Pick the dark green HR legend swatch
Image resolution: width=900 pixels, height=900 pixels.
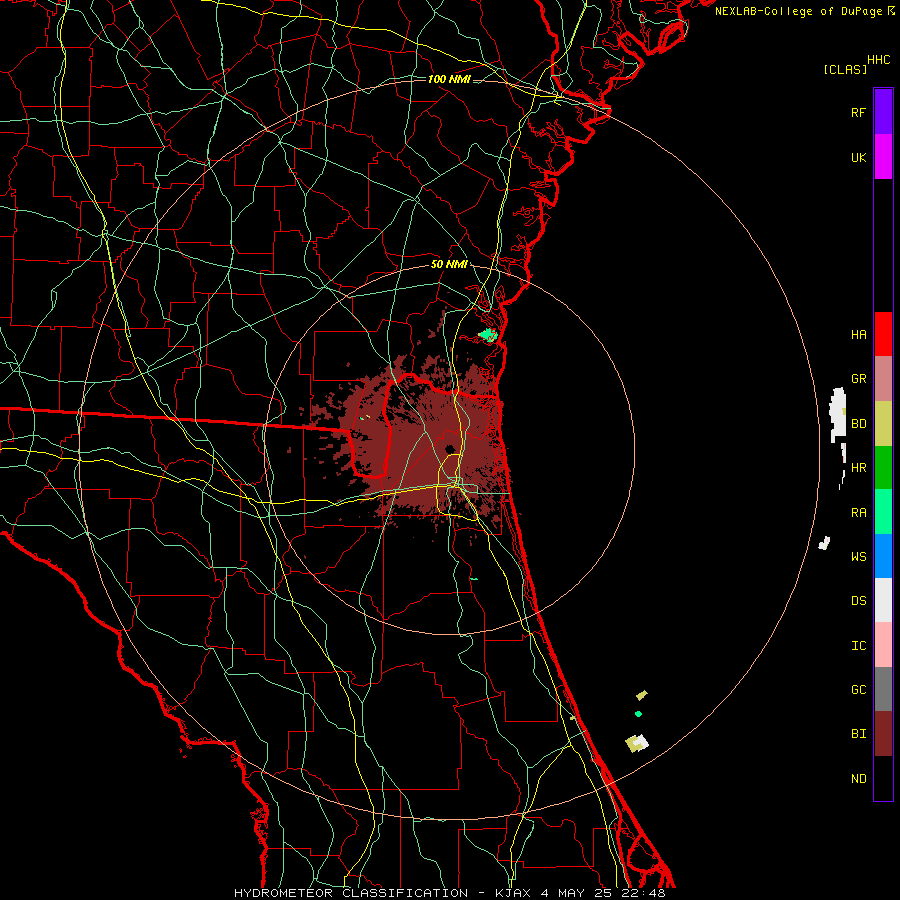[883, 468]
